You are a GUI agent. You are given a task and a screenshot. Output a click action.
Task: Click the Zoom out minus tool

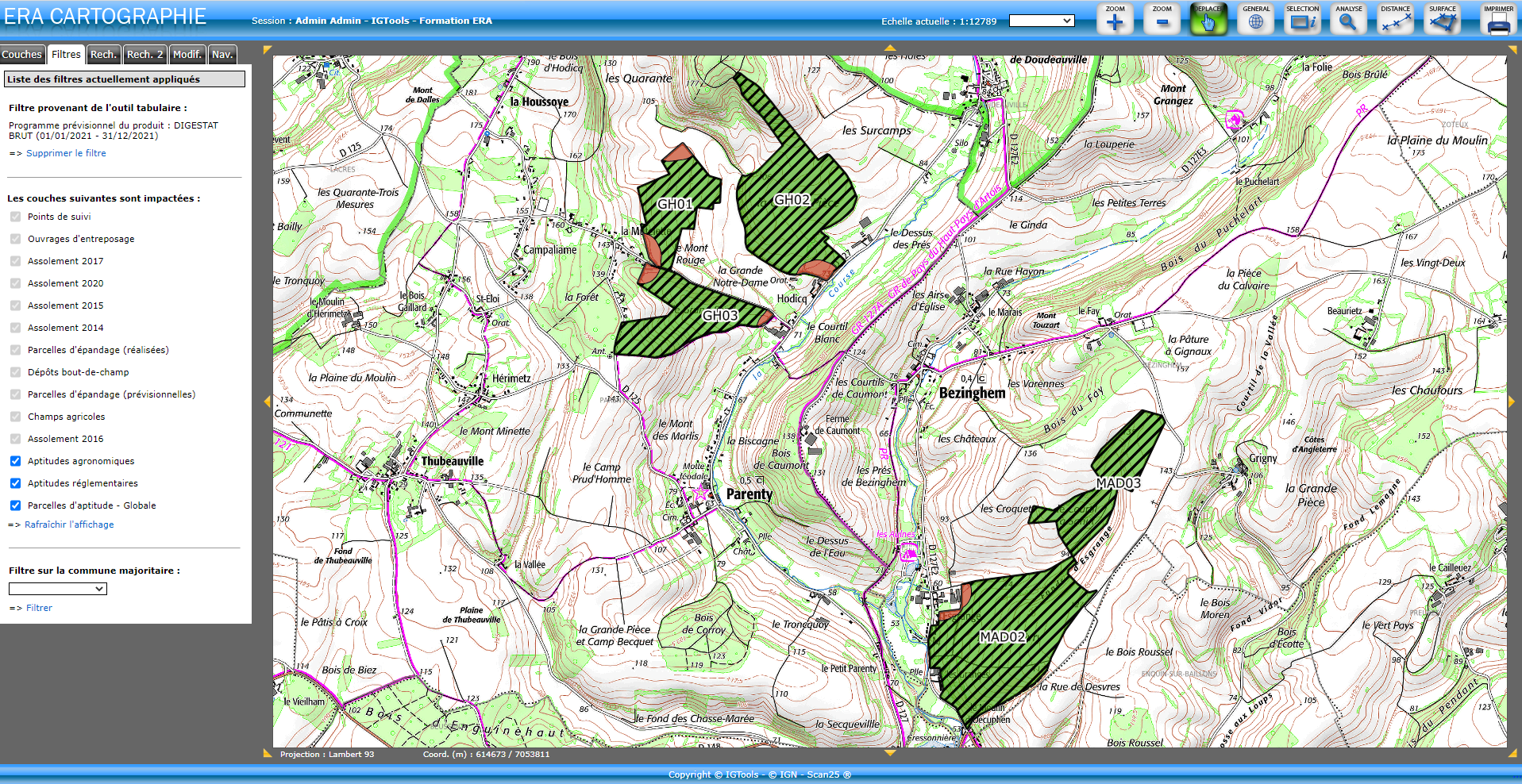(x=1162, y=20)
